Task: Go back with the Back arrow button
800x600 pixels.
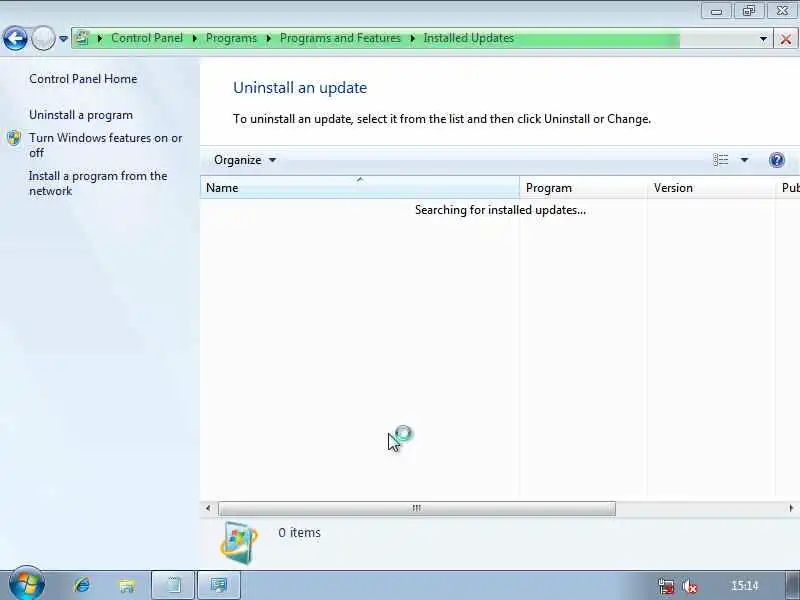Action: click(15, 38)
